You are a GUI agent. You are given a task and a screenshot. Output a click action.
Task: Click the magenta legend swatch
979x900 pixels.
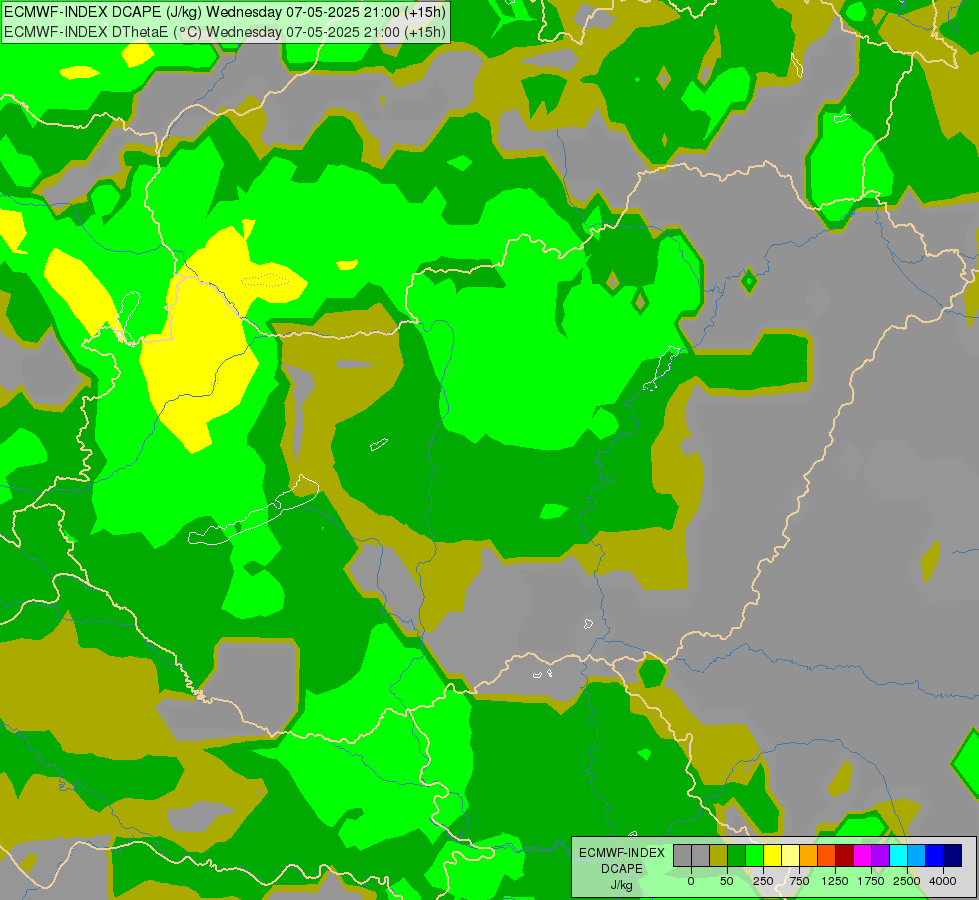[863, 856]
